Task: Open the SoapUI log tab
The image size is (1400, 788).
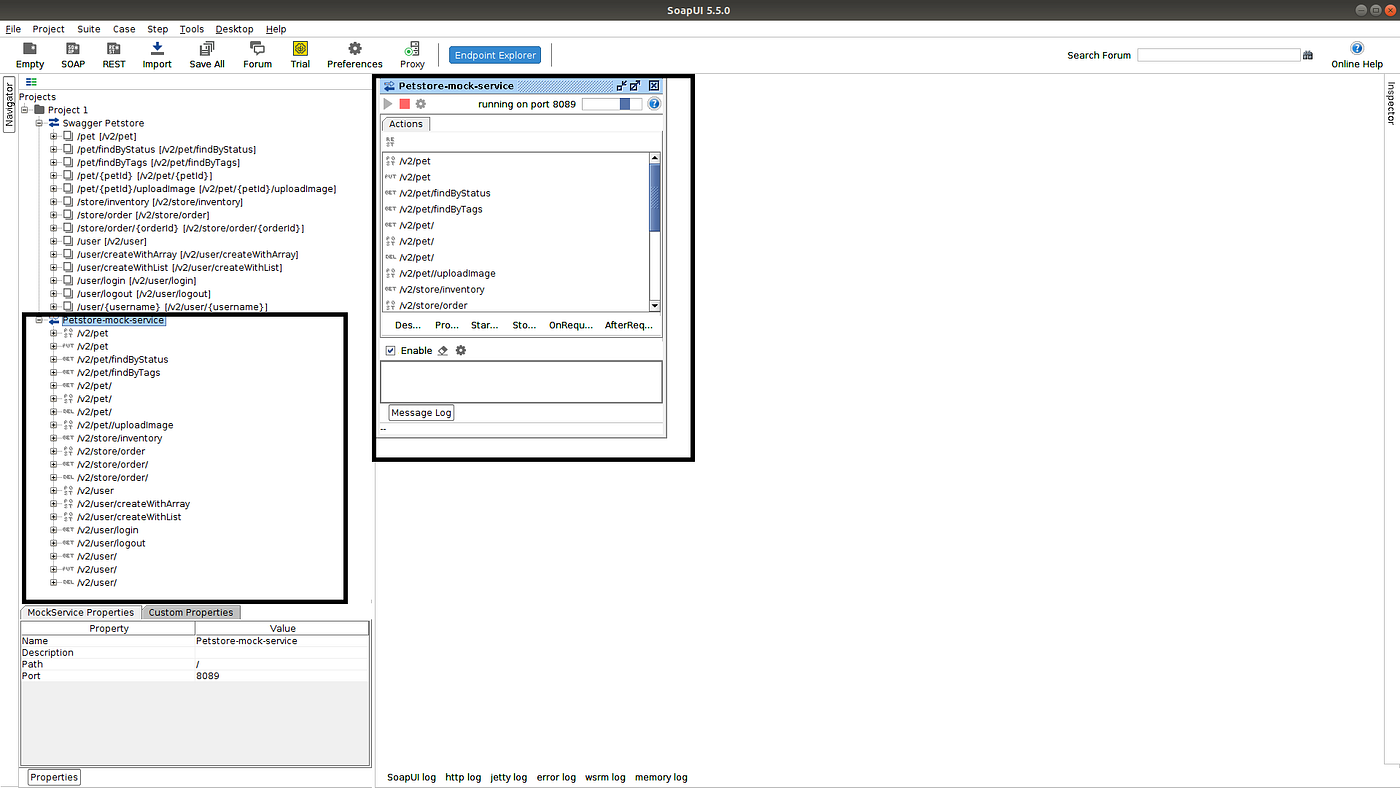Action: pos(411,777)
